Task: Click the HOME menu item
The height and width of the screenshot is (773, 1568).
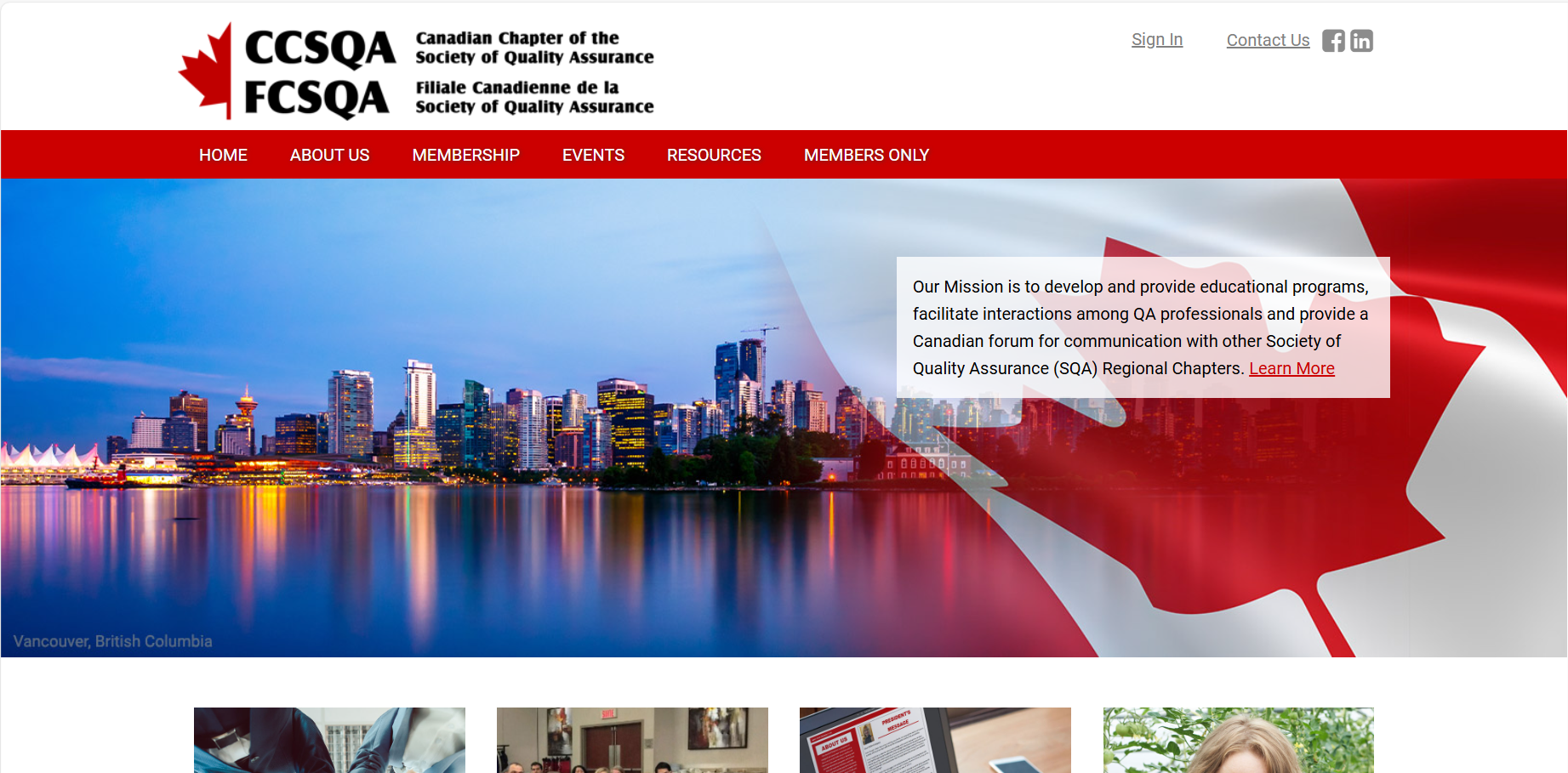Action: [223, 155]
